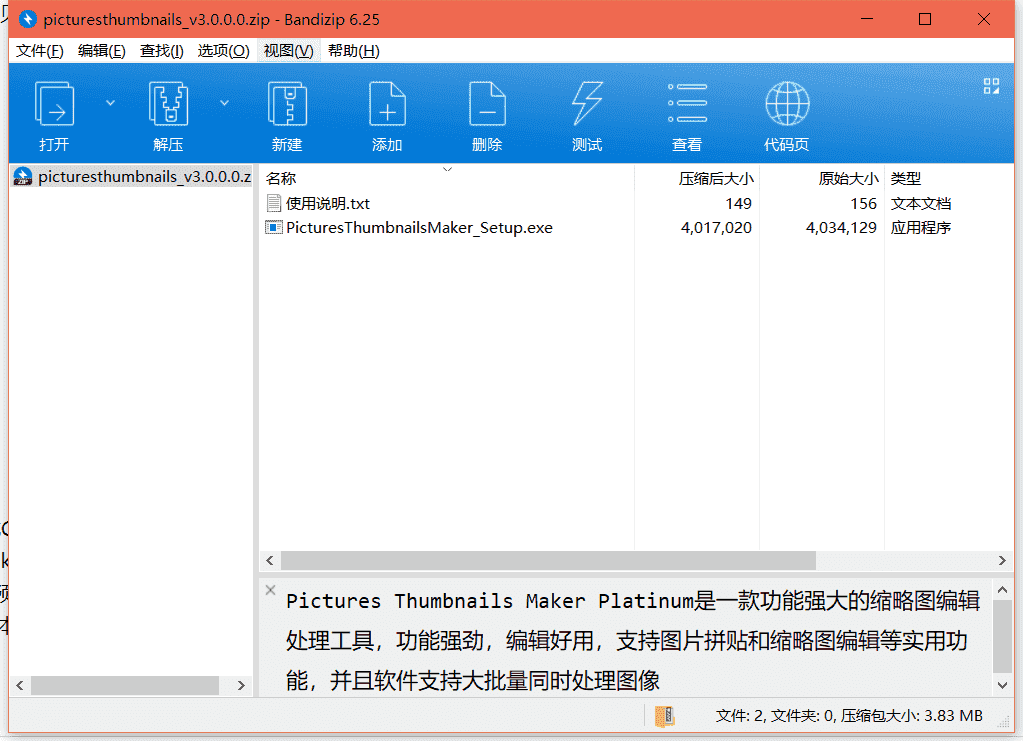
Task: Select PicturesThumbnailsMaker_Setup.exe in the list
Action: 419,228
